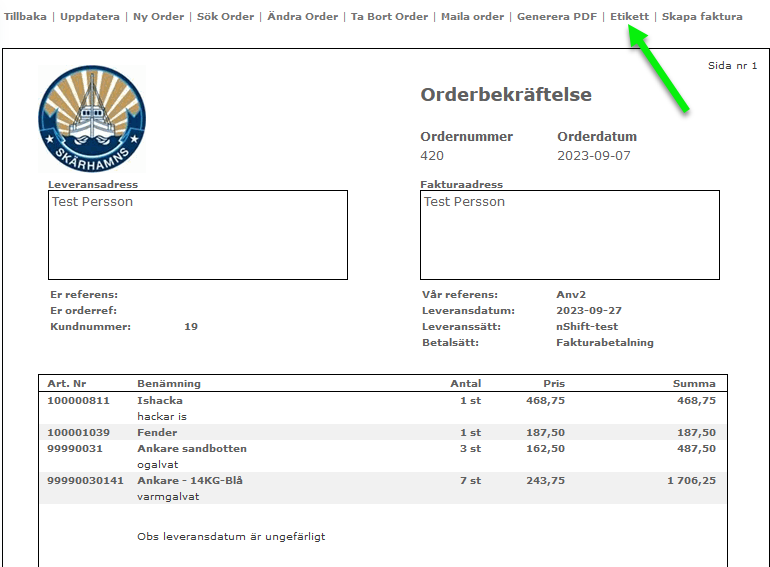The width and height of the screenshot is (770, 567).
Task: Click Ankare sandbotten item name
Action: (x=192, y=449)
